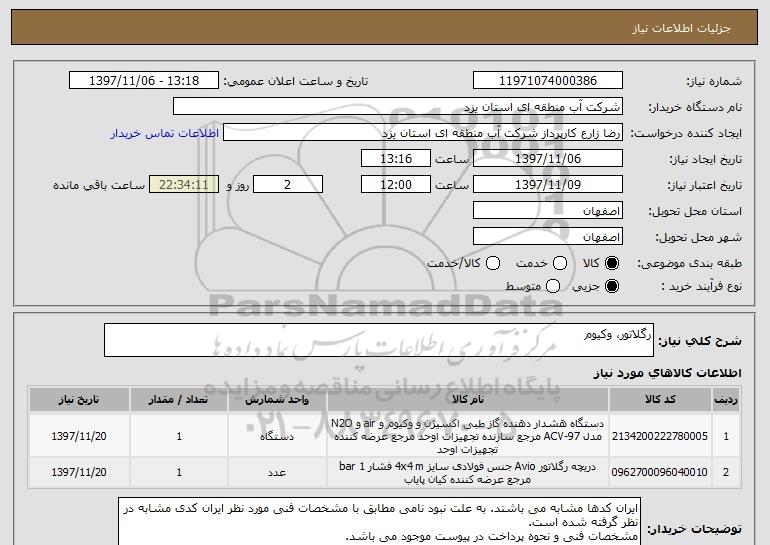The width and height of the screenshot is (770, 545).
Task: Click the quantity cell in row 1
Action: point(179,436)
